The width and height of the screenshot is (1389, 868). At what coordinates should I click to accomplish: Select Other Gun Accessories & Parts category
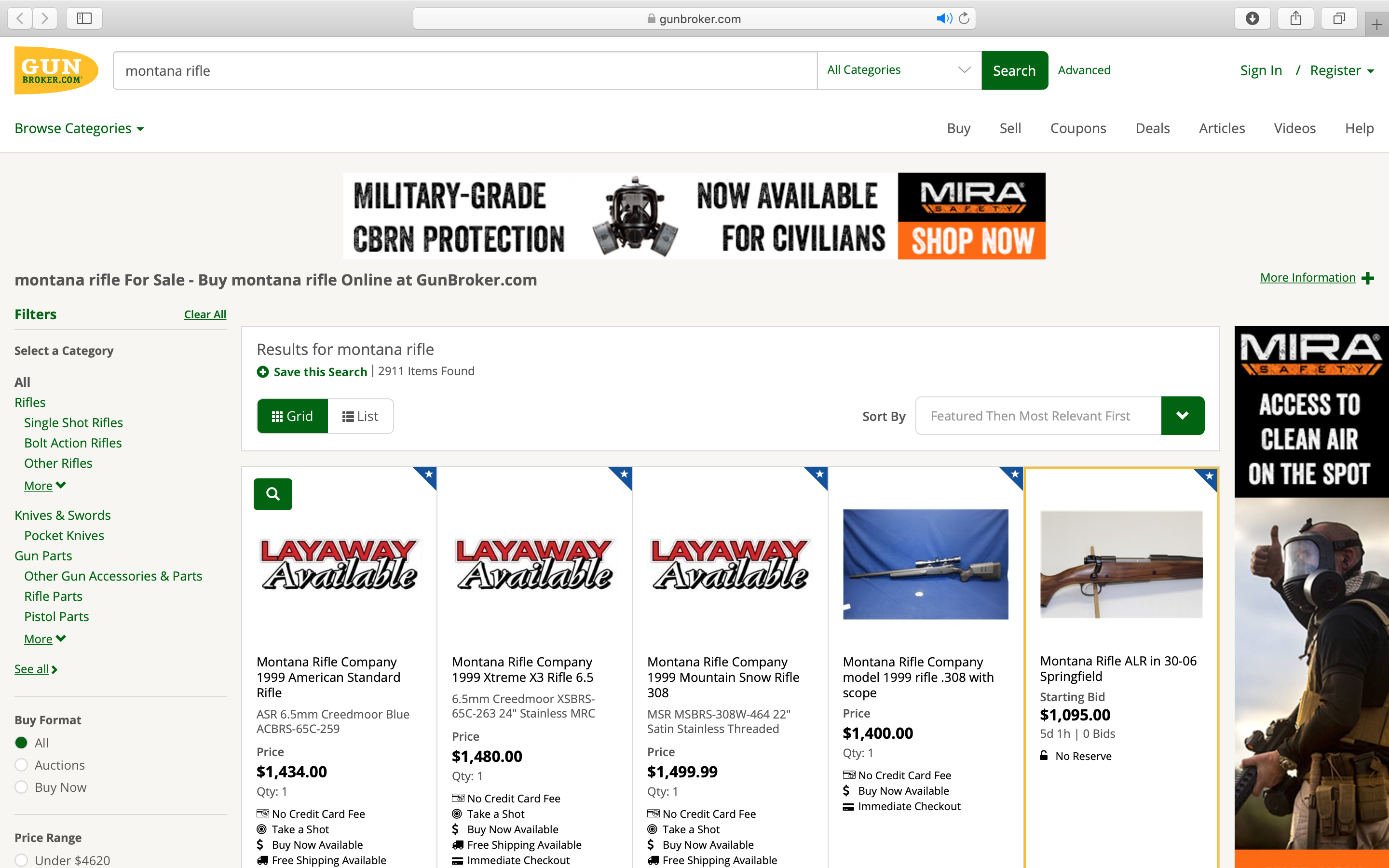113,576
